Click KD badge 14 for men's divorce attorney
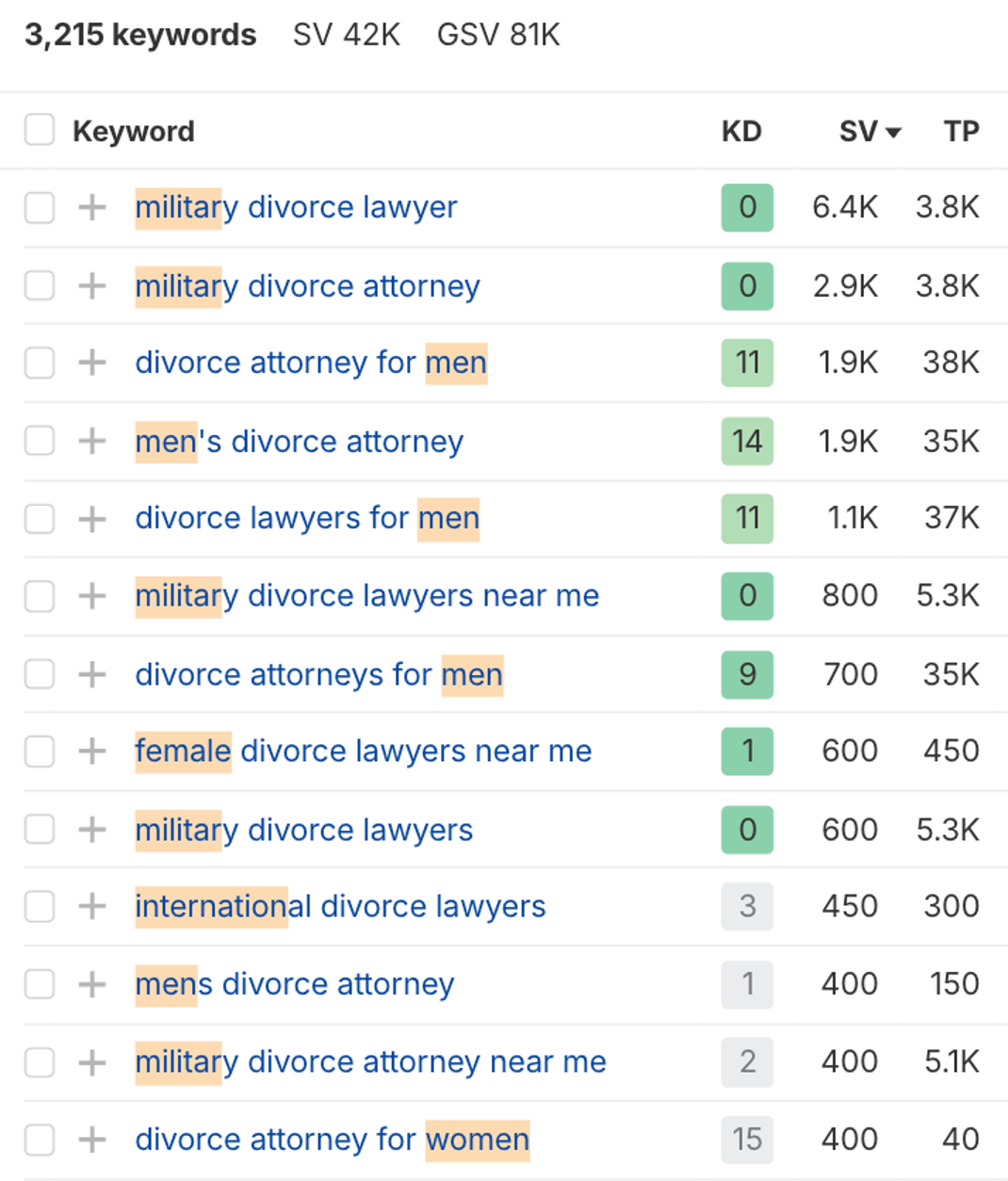The width and height of the screenshot is (1008, 1181). [747, 441]
